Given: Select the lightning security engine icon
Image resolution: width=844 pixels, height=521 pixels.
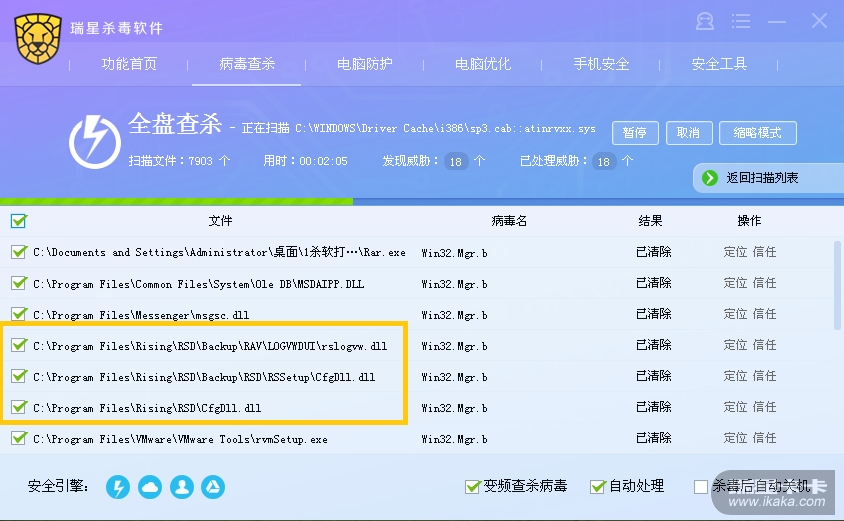Looking at the screenshot, I should pos(118,487).
